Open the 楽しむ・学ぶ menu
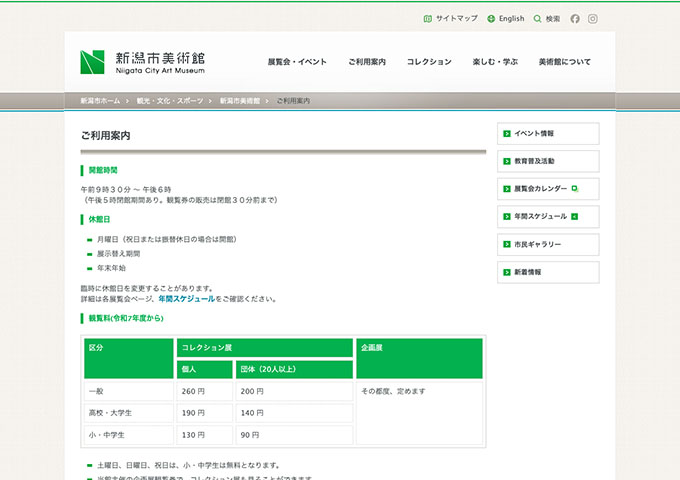This screenshot has width=680, height=480. point(495,62)
